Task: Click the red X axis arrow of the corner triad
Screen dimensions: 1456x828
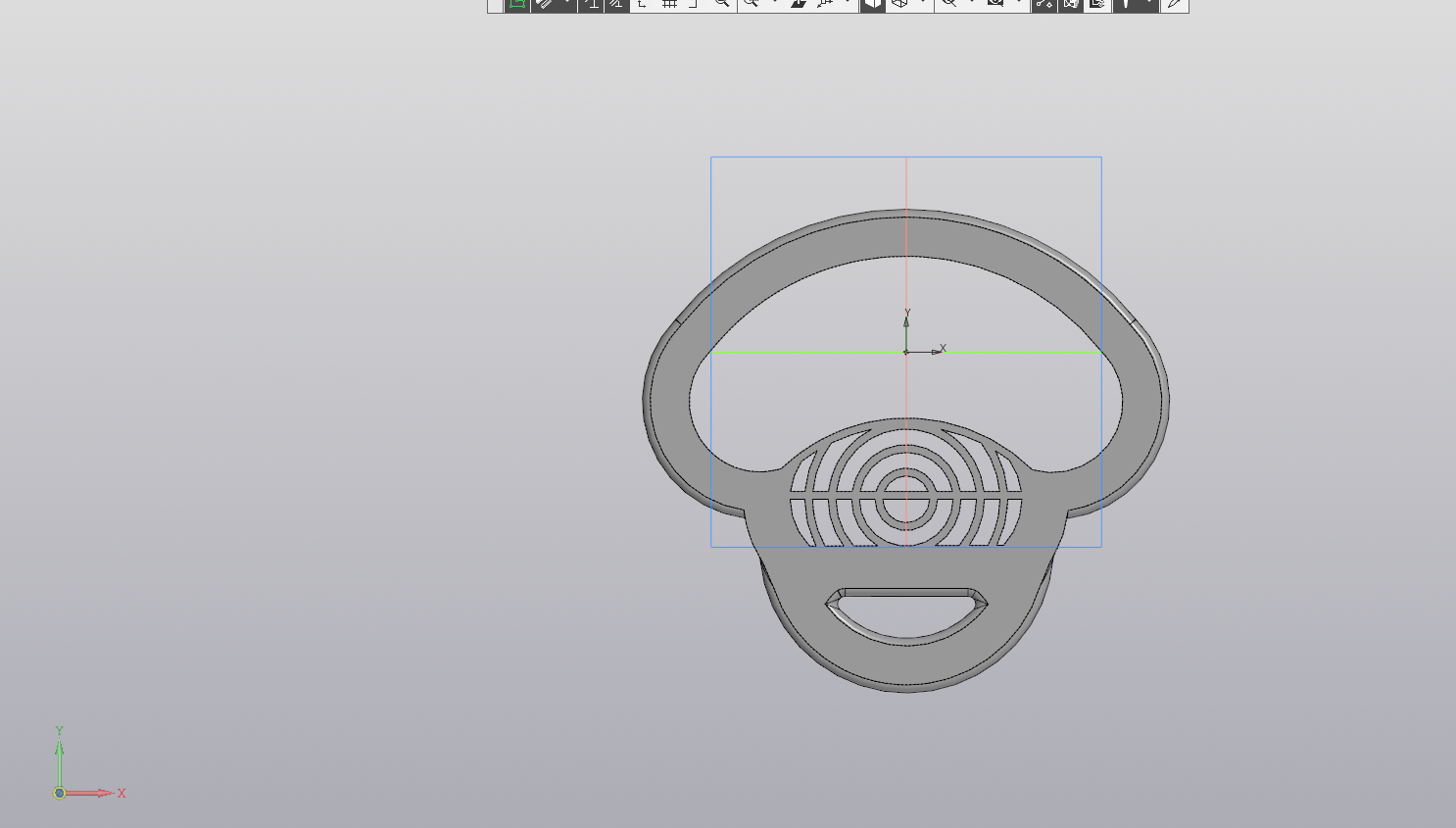Action: point(91,793)
